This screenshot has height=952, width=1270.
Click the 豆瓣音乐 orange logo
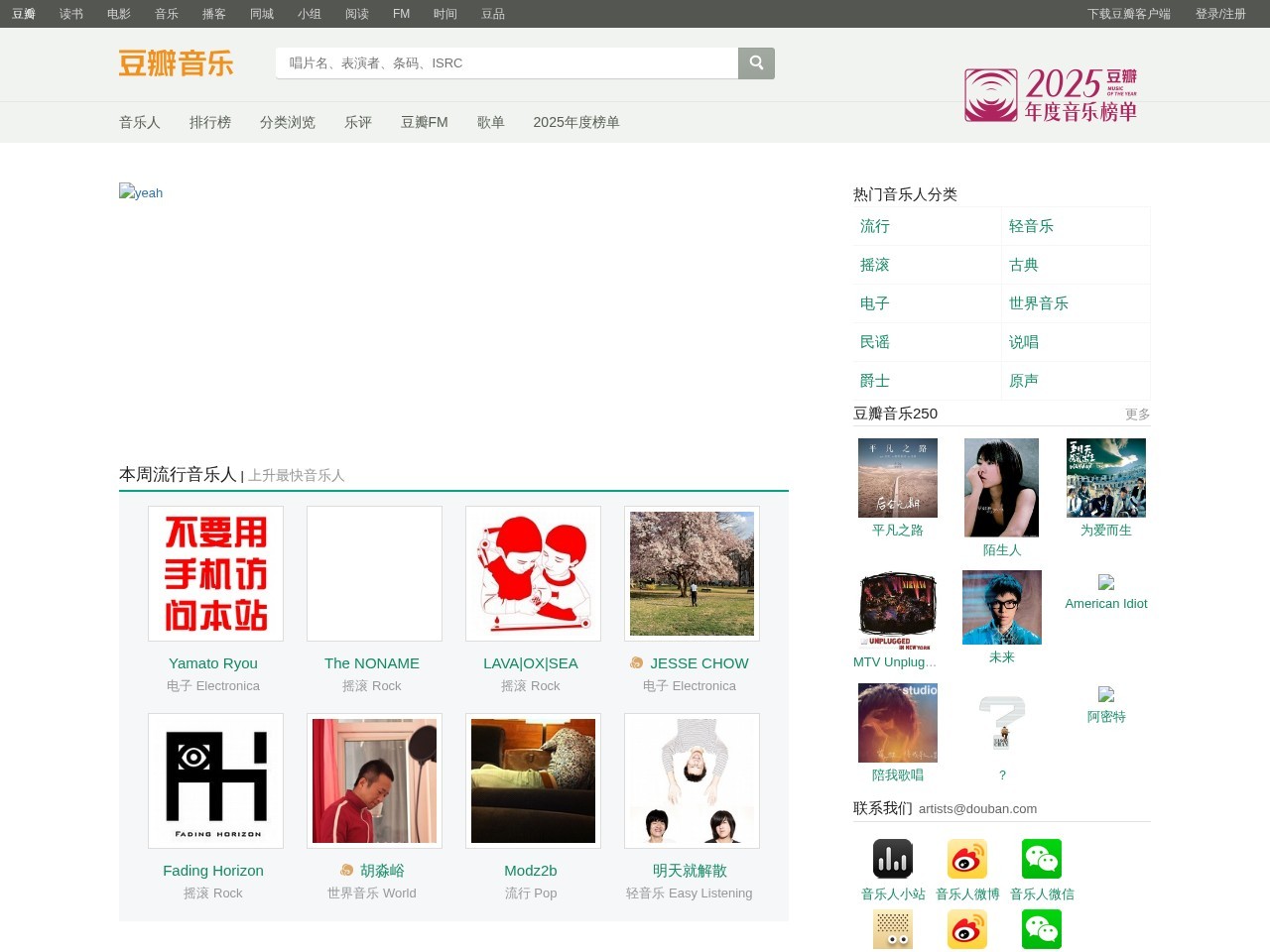pos(176,63)
